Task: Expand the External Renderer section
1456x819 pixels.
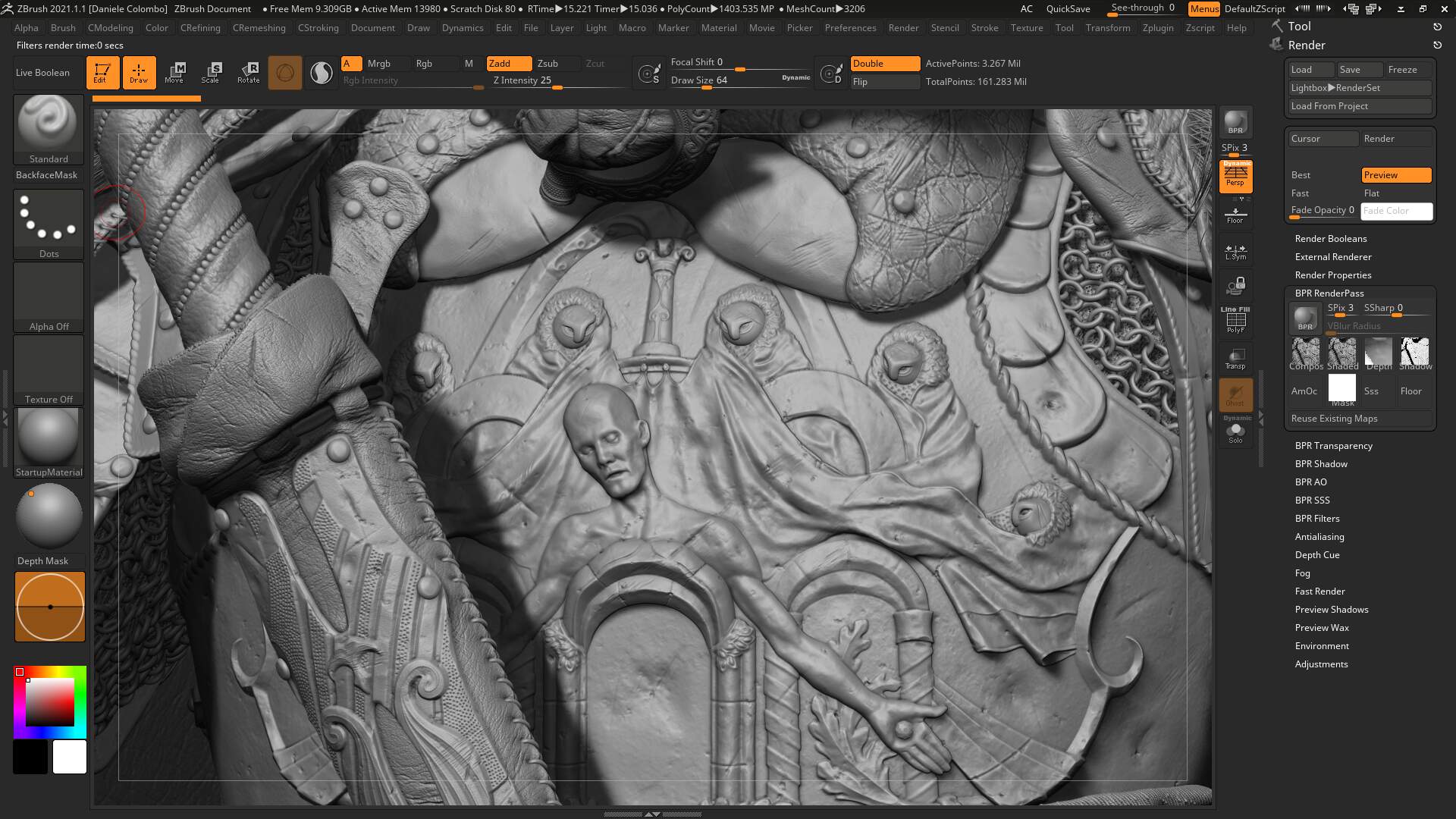Action: click(x=1333, y=257)
